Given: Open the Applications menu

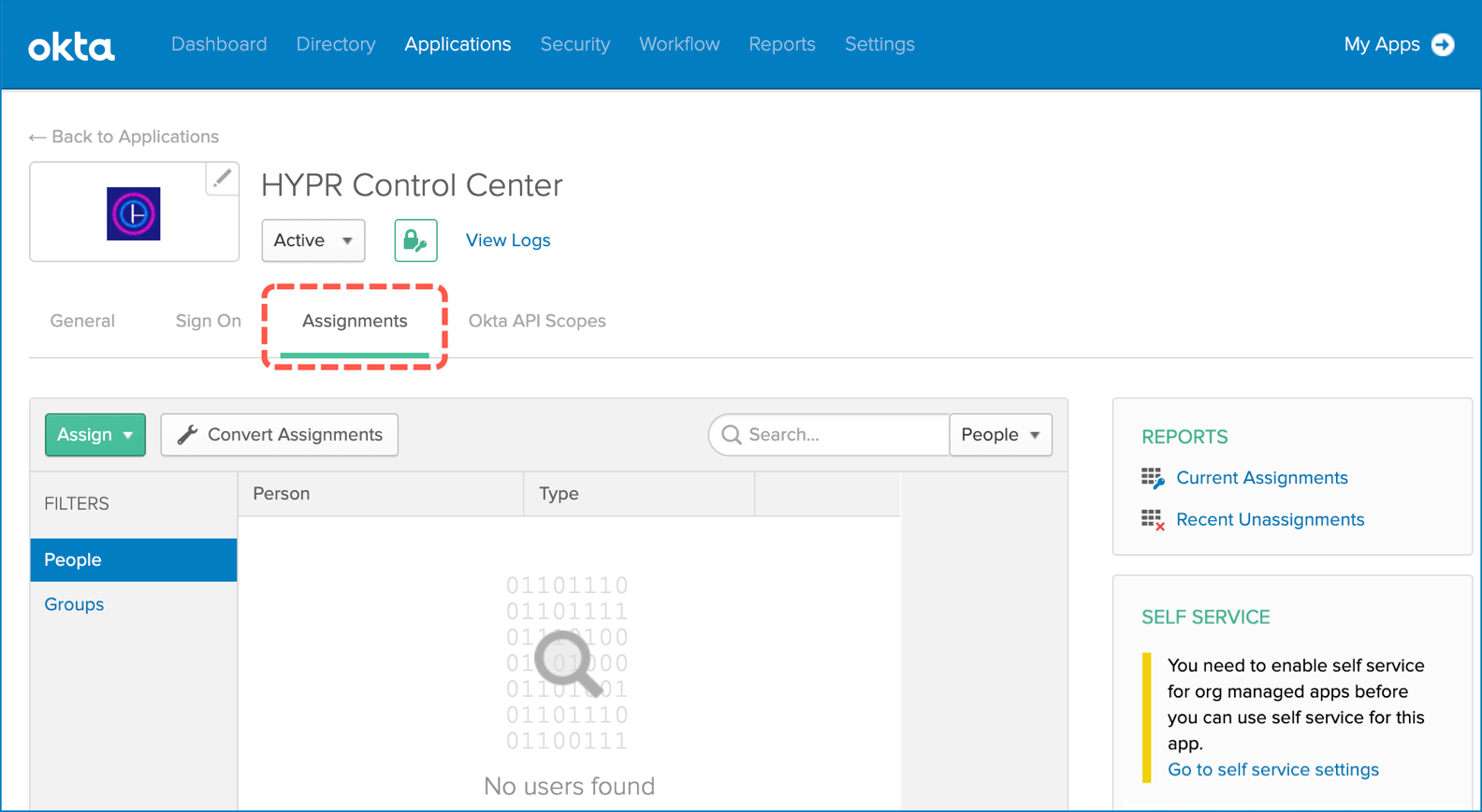Looking at the screenshot, I should (458, 44).
